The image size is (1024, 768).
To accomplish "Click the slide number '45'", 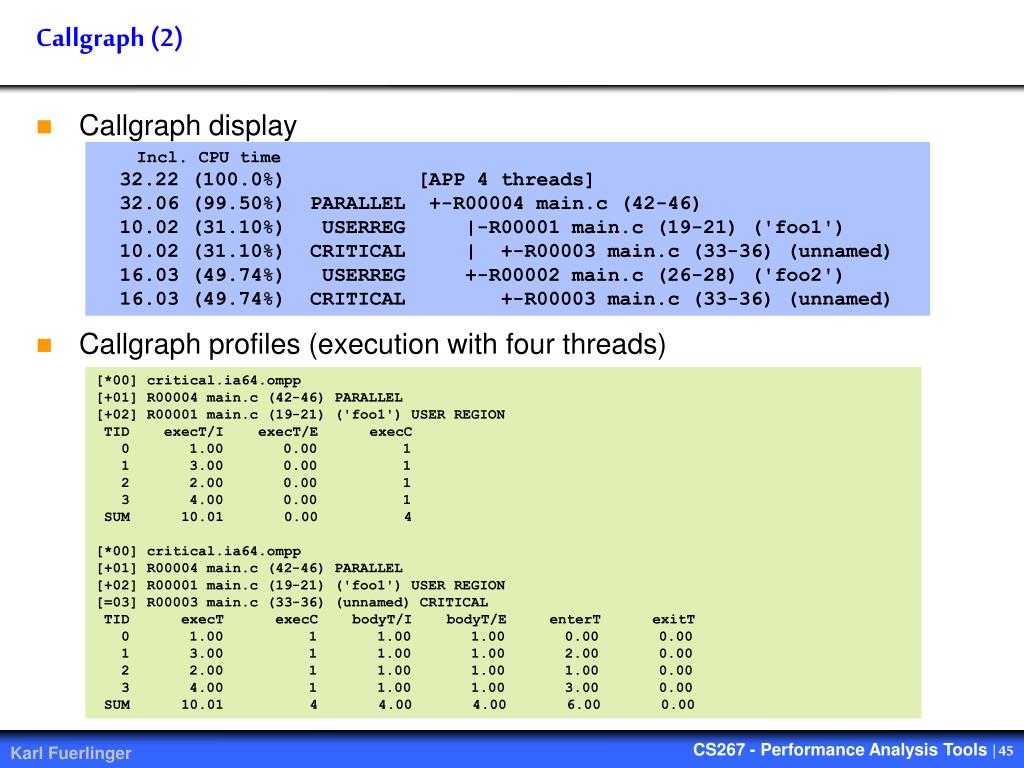I will coord(1006,751).
